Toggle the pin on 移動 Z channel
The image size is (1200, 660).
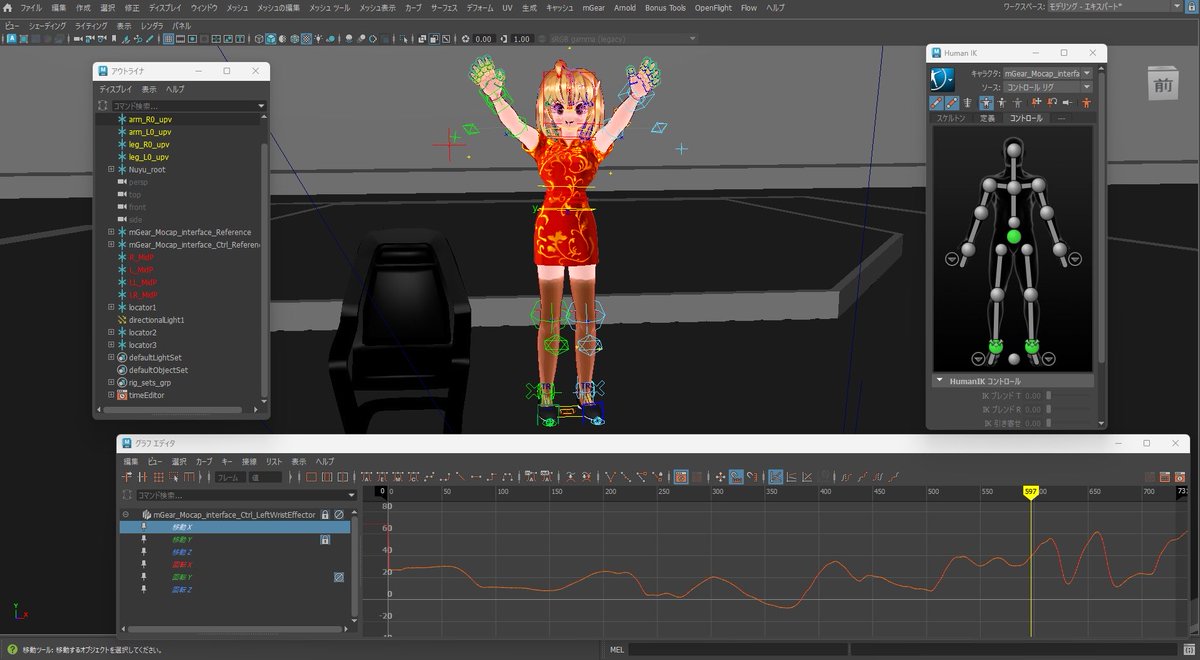pos(144,552)
